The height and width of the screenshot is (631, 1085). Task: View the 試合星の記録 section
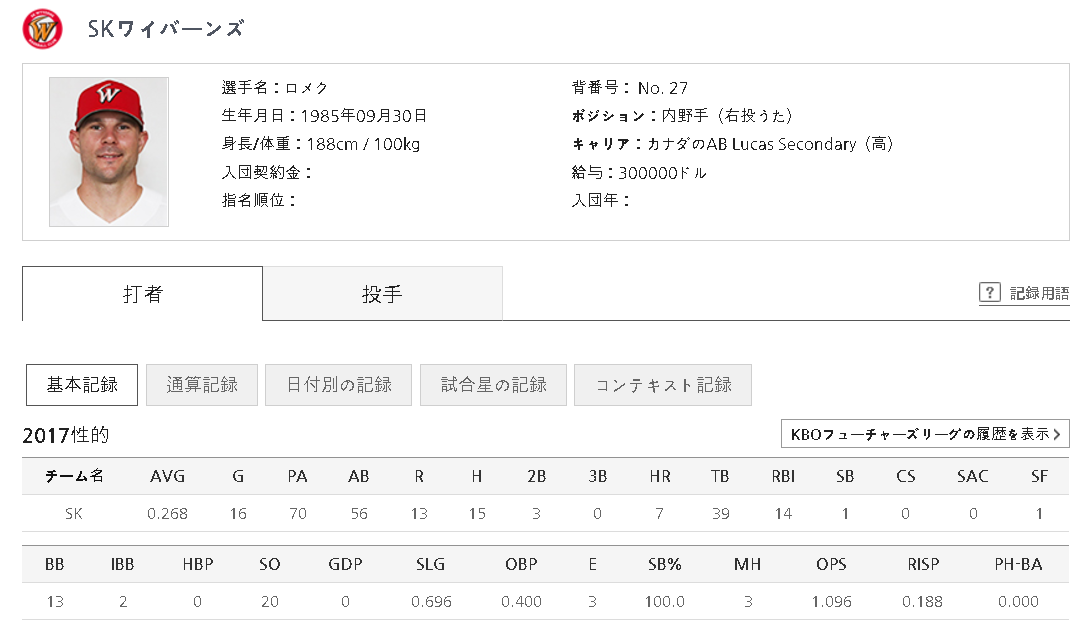coord(493,385)
